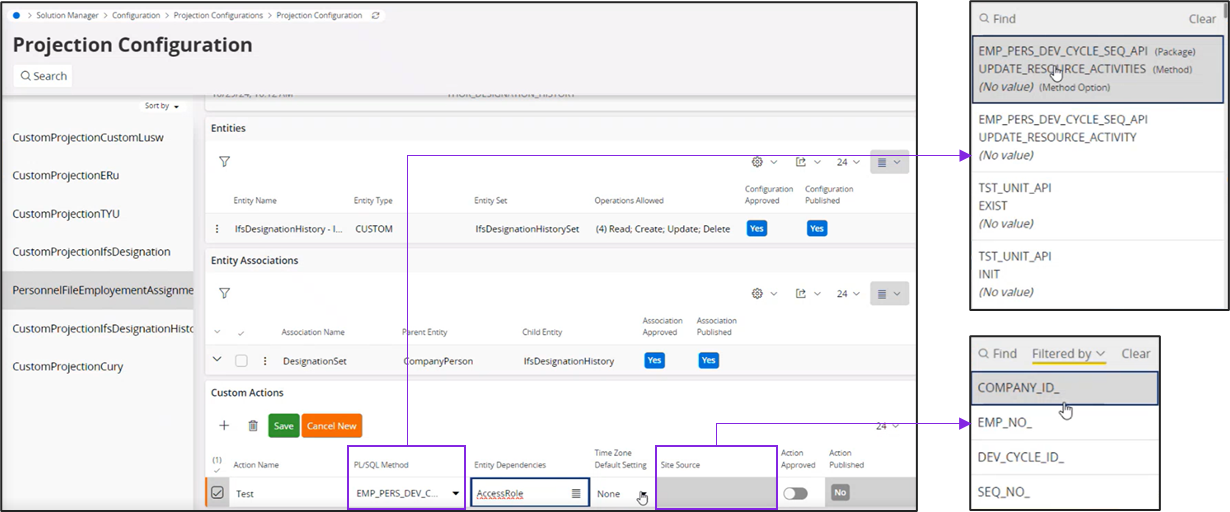This screenshot has height=512, width=1230.
Task: Open the three-dot menu for IfsDesignationHistory row
Action: pos(217,229)
